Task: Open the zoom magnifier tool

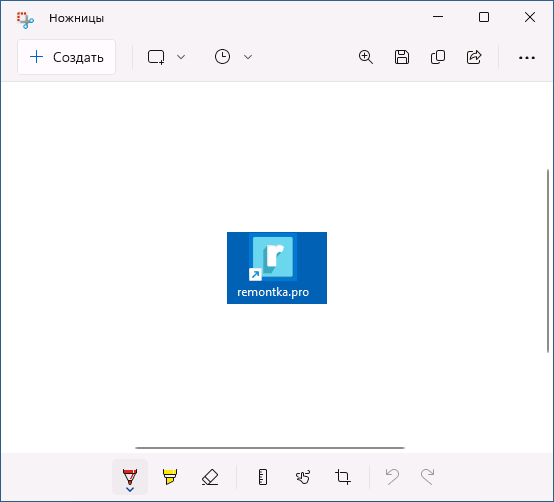Action: tap(366, 57)
